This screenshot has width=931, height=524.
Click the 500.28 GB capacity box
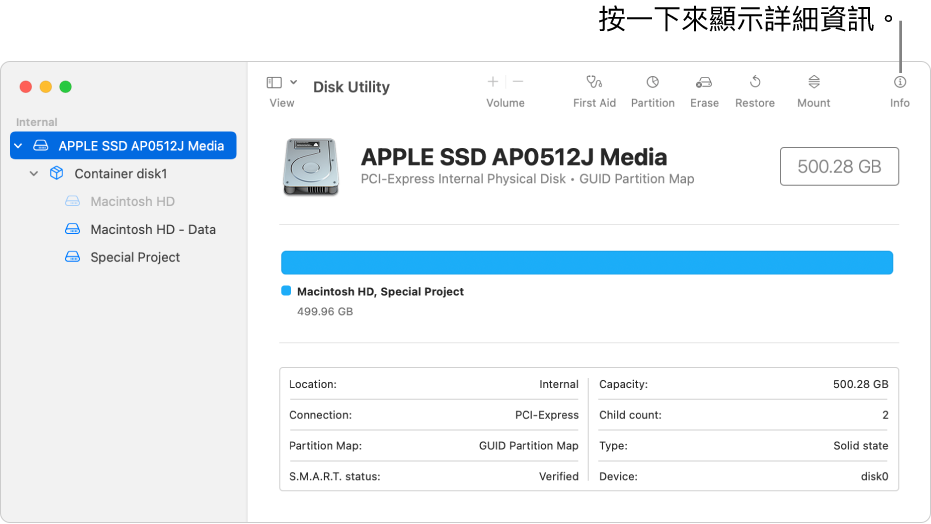click(x=839, y=166)
